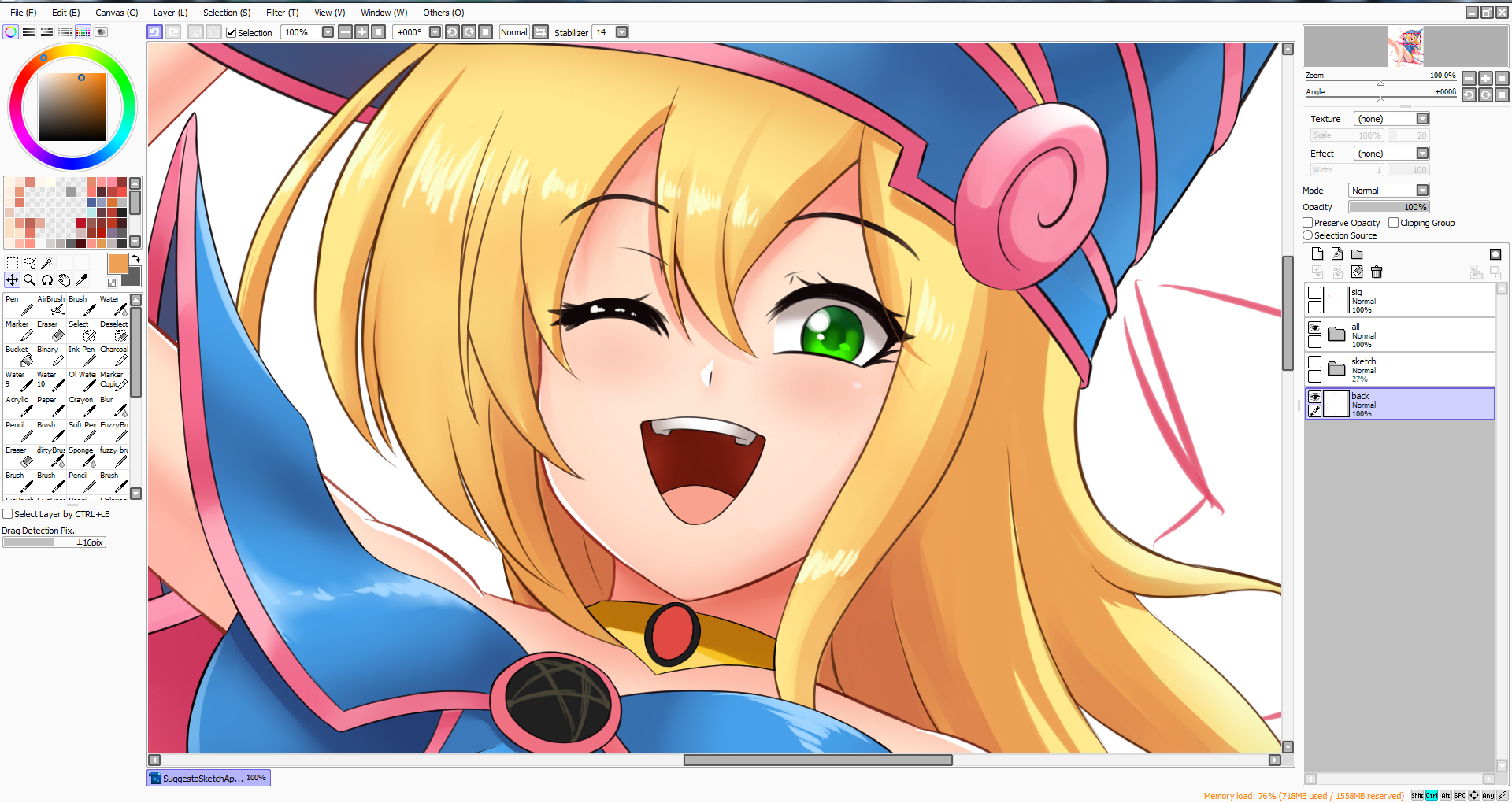Open the Others menu
Screen dimensions: 1512x803
tap(443, 13)
